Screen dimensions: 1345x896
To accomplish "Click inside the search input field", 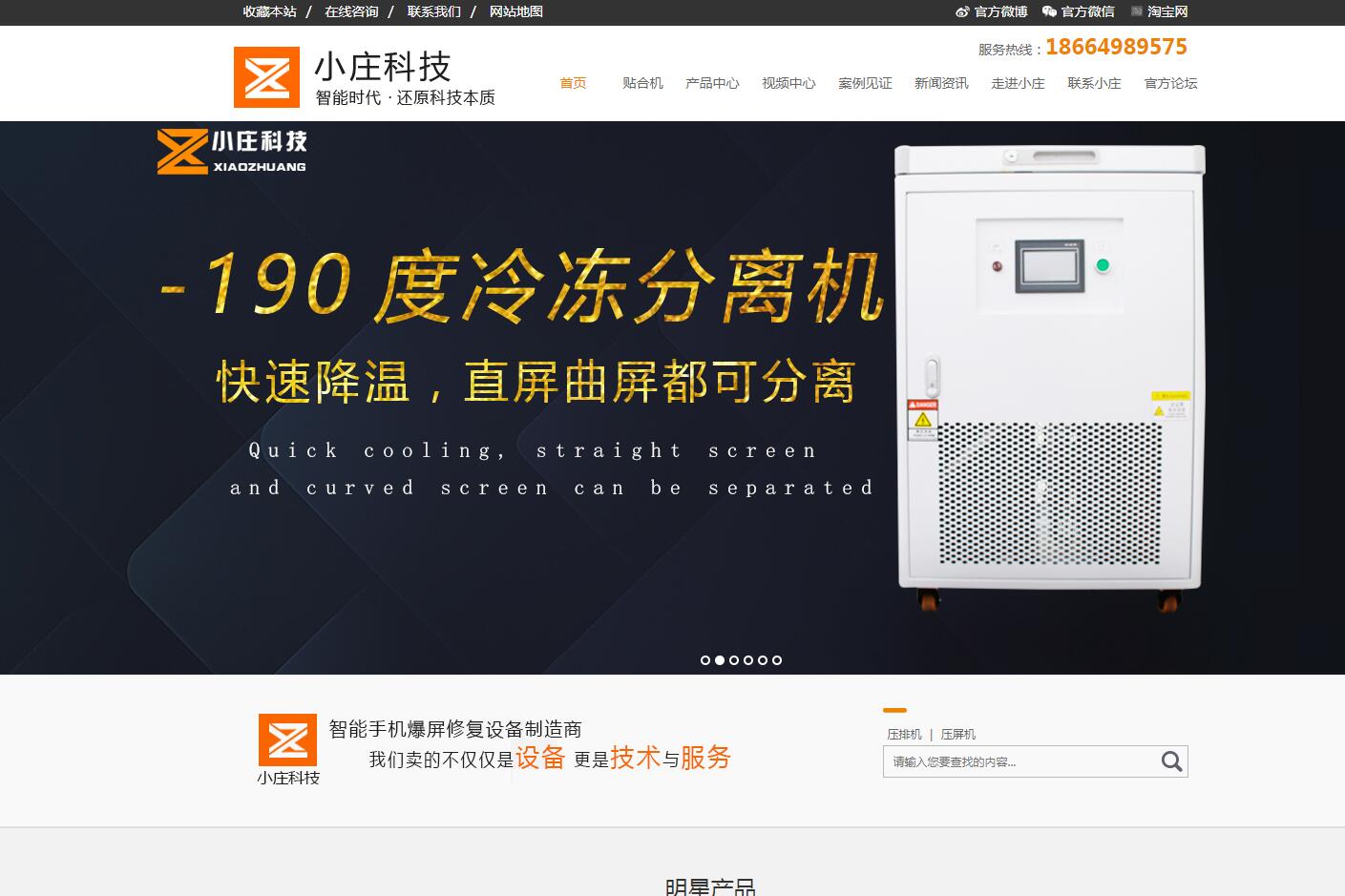I will [1012, 761].
